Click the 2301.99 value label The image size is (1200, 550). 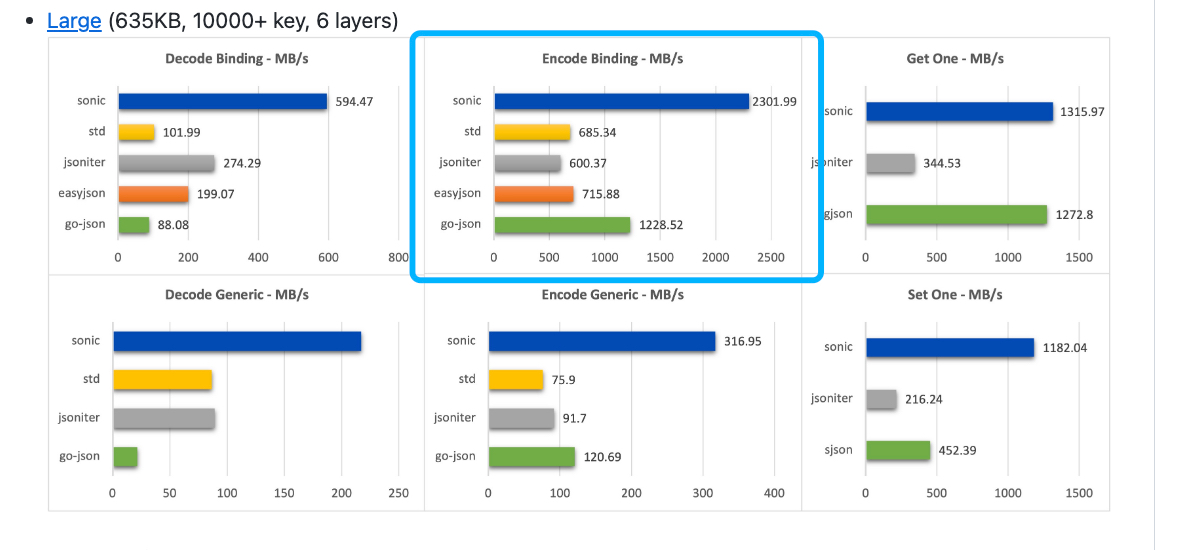point(776,101)
